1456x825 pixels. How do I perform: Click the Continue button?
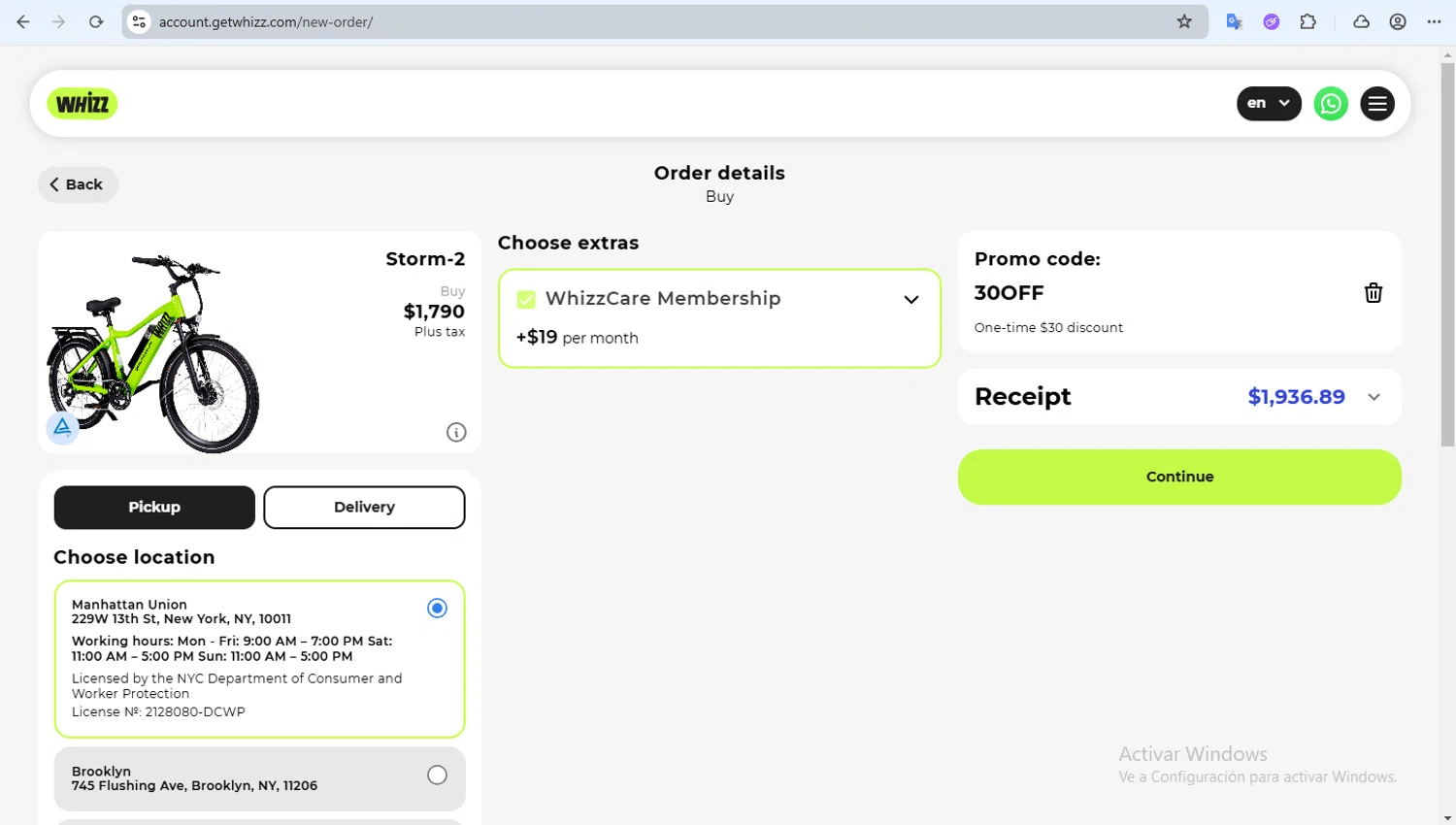pos(1179,477)
